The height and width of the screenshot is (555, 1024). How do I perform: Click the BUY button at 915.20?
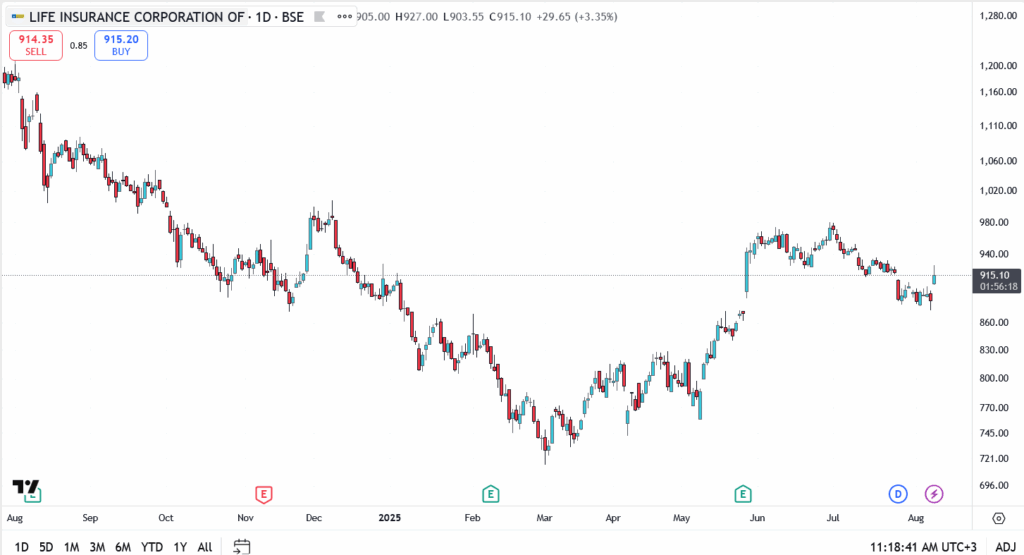click(x=121, y=45)
